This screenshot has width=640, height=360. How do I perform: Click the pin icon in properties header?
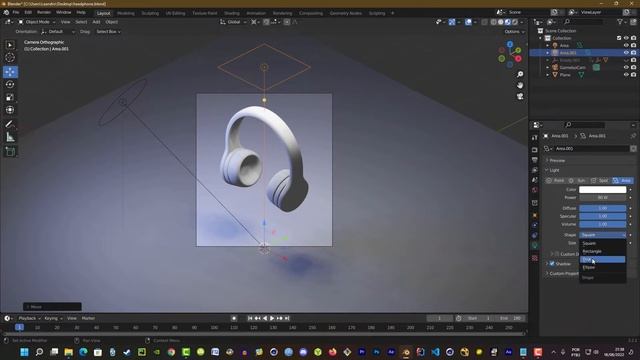tap(633, 136)
